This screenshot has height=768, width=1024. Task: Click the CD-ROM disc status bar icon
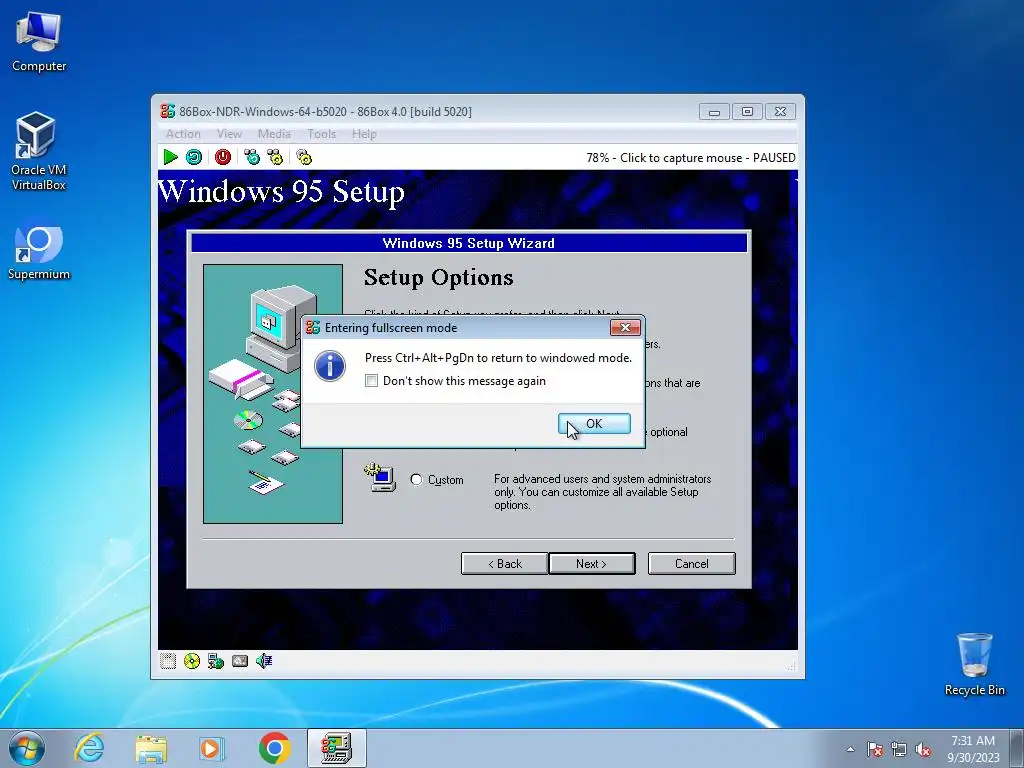pyautogui.click(x=192, y=661)
